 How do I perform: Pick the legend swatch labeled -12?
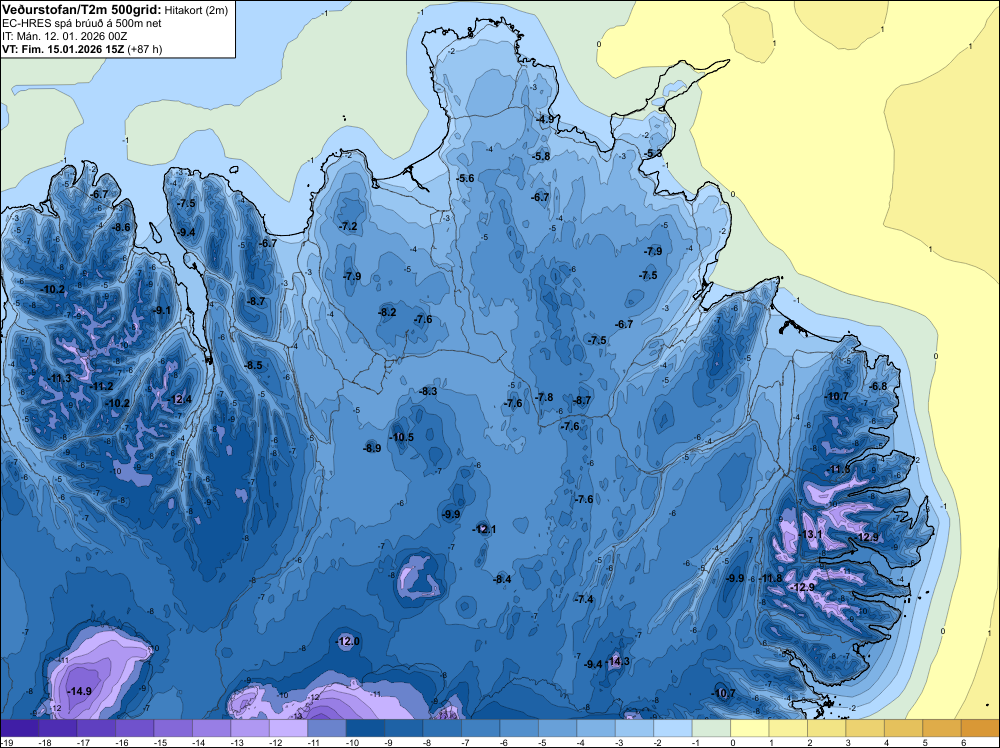pos(288,728)
